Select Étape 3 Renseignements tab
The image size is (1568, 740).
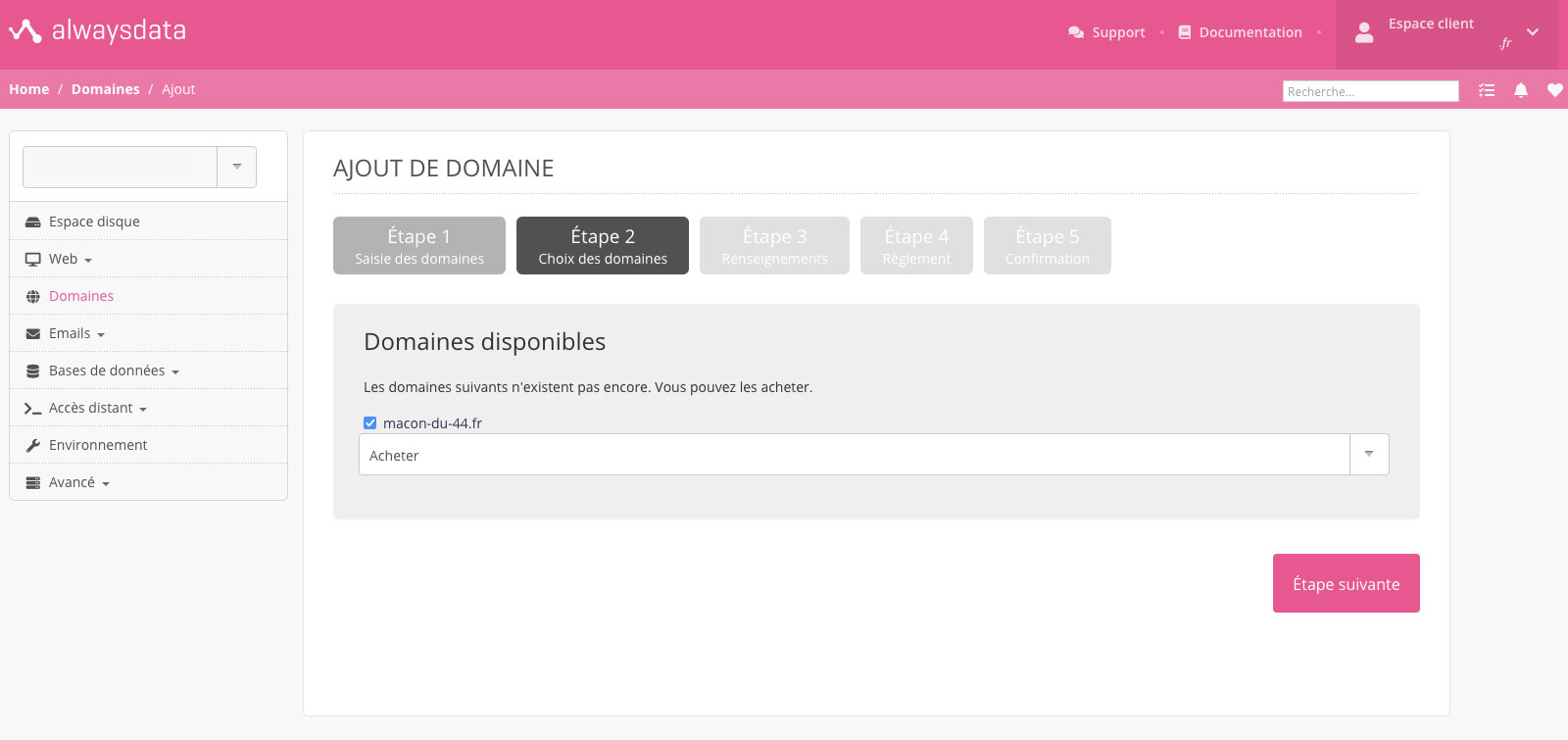pyautogui.click(x=775, y=246)
